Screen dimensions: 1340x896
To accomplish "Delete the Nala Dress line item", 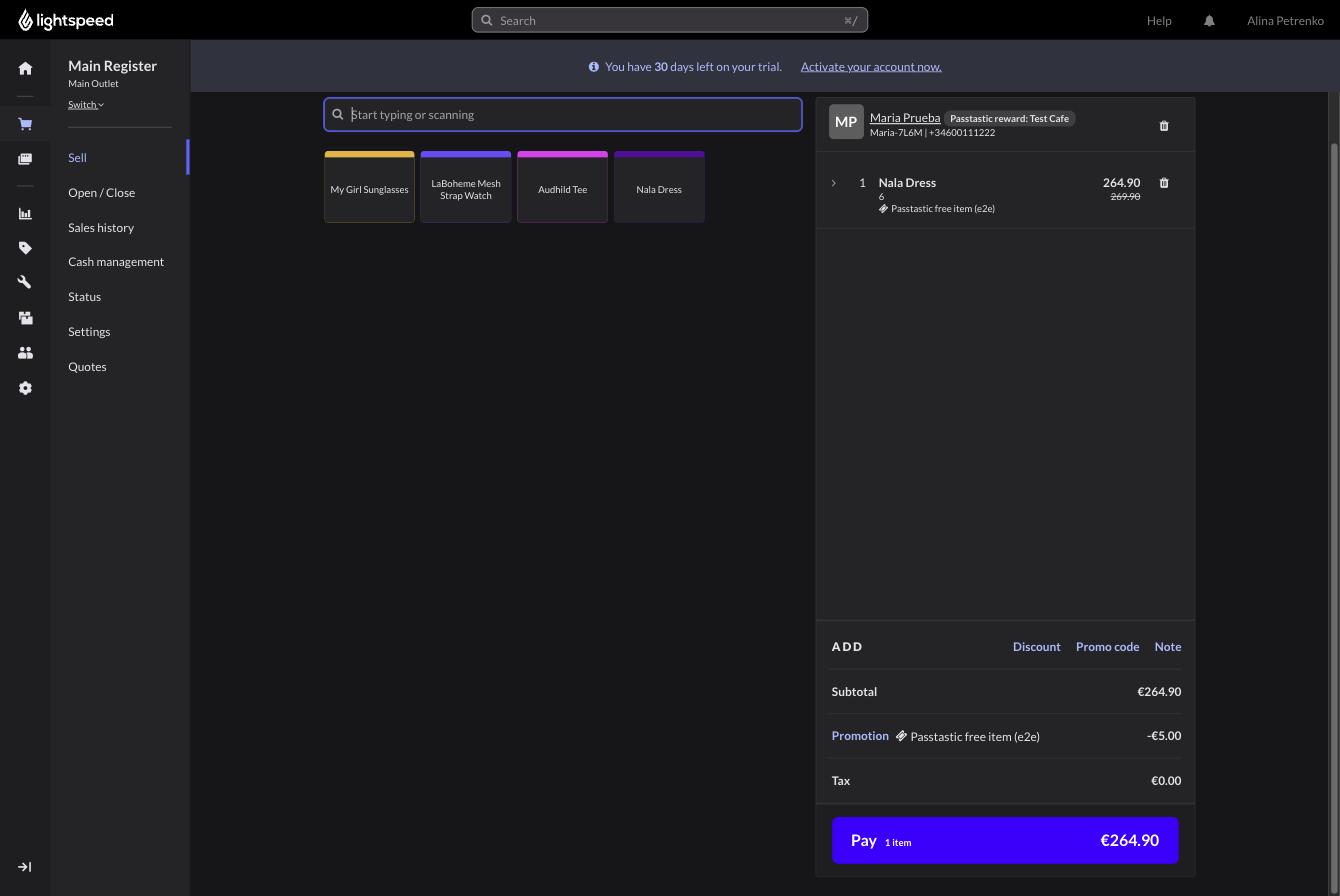I will 1164,183.
